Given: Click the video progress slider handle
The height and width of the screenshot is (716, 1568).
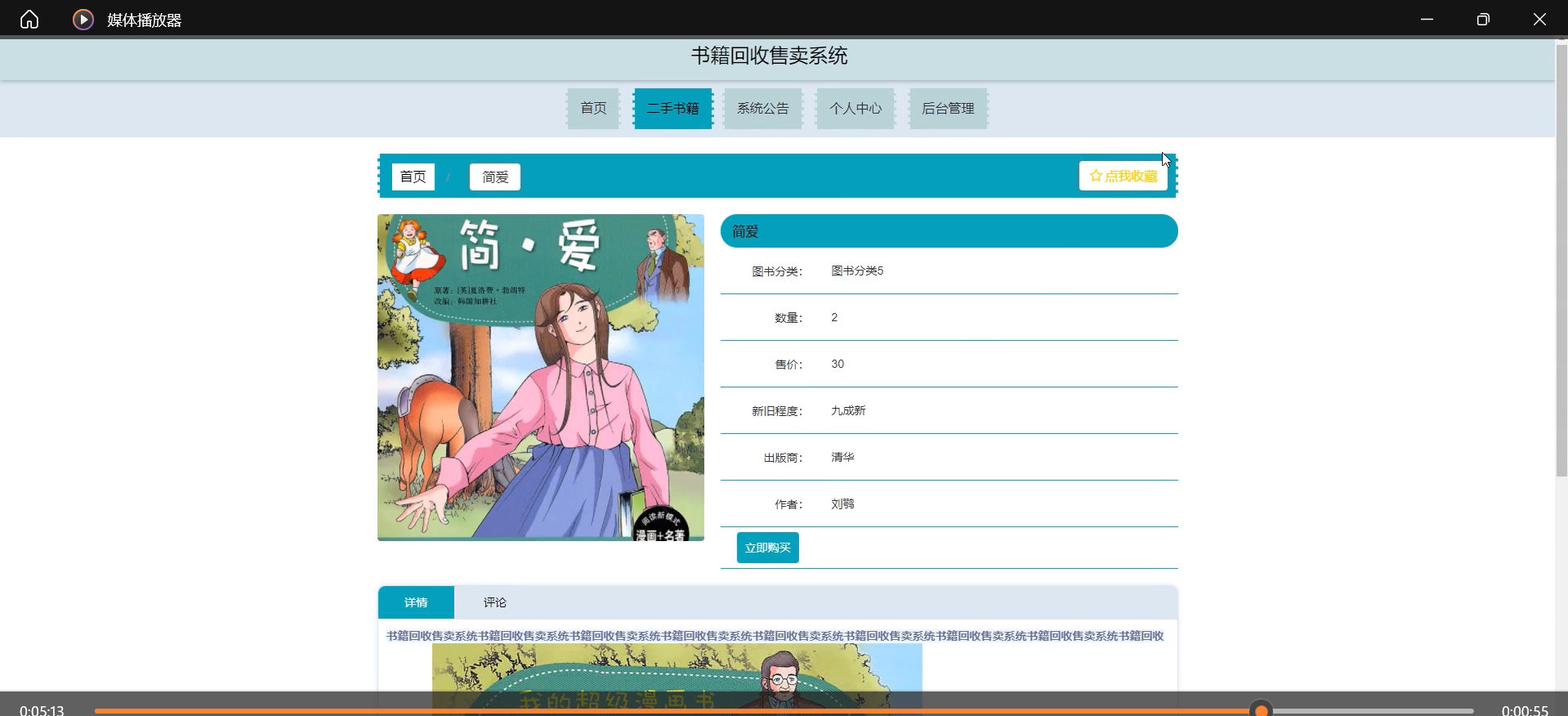Looking at the screenshot, I should 1262,710.
